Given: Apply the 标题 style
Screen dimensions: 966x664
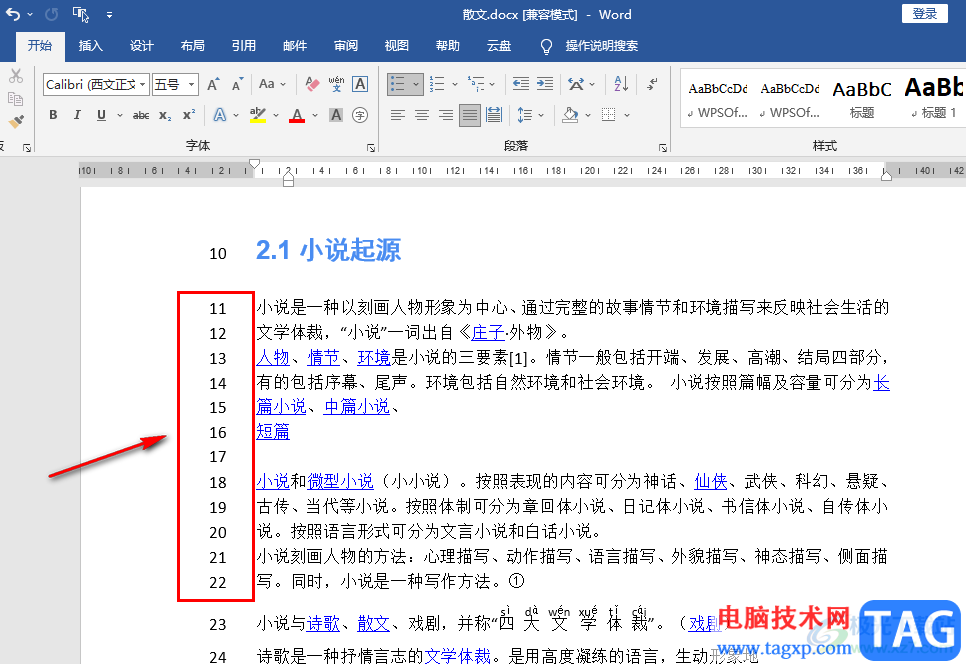Looking at the screenshot, I should [862, 99].
